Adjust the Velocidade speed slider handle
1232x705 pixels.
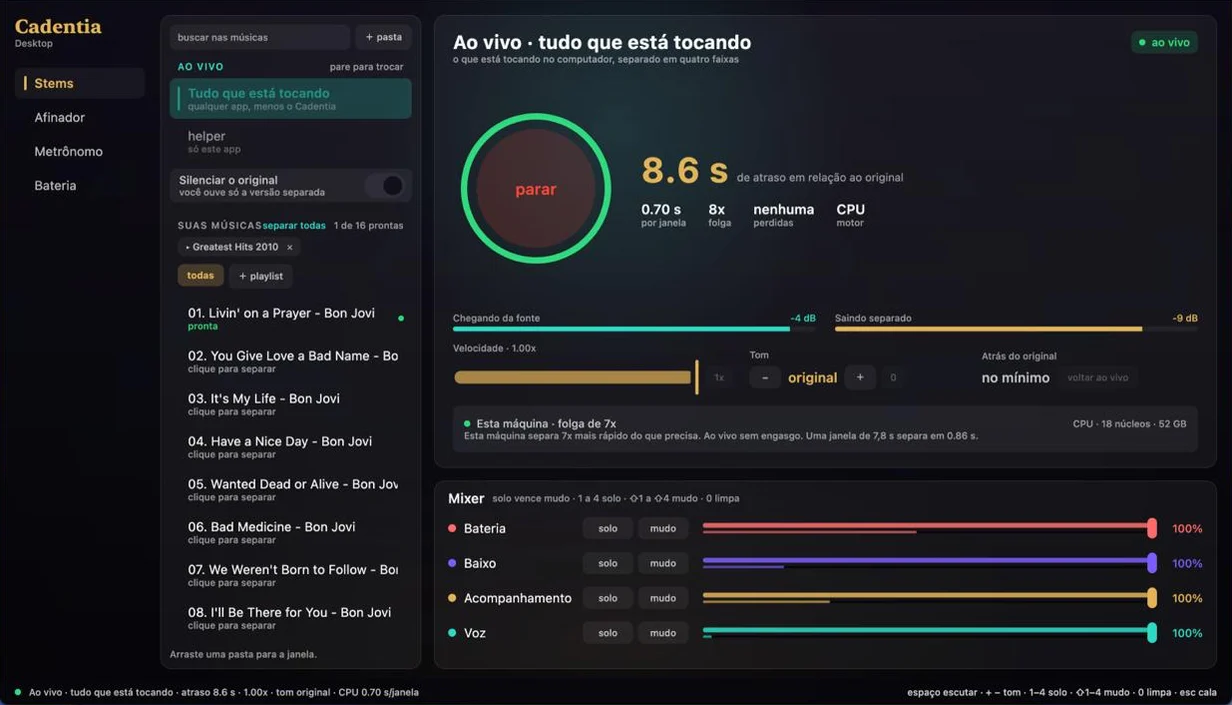(697, 377)
